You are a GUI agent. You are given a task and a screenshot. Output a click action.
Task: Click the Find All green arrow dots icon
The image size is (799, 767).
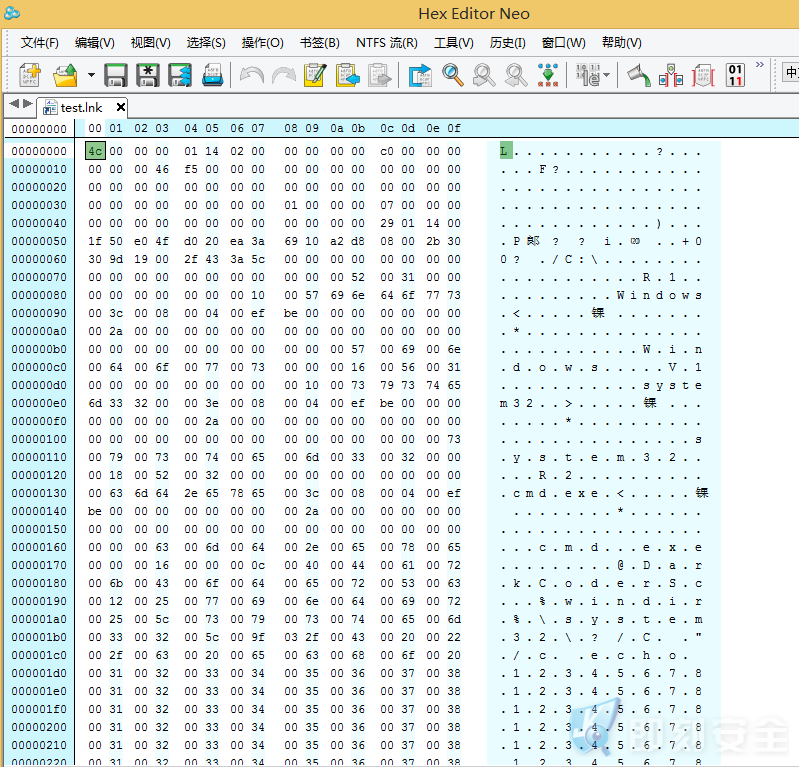point(548,75)
